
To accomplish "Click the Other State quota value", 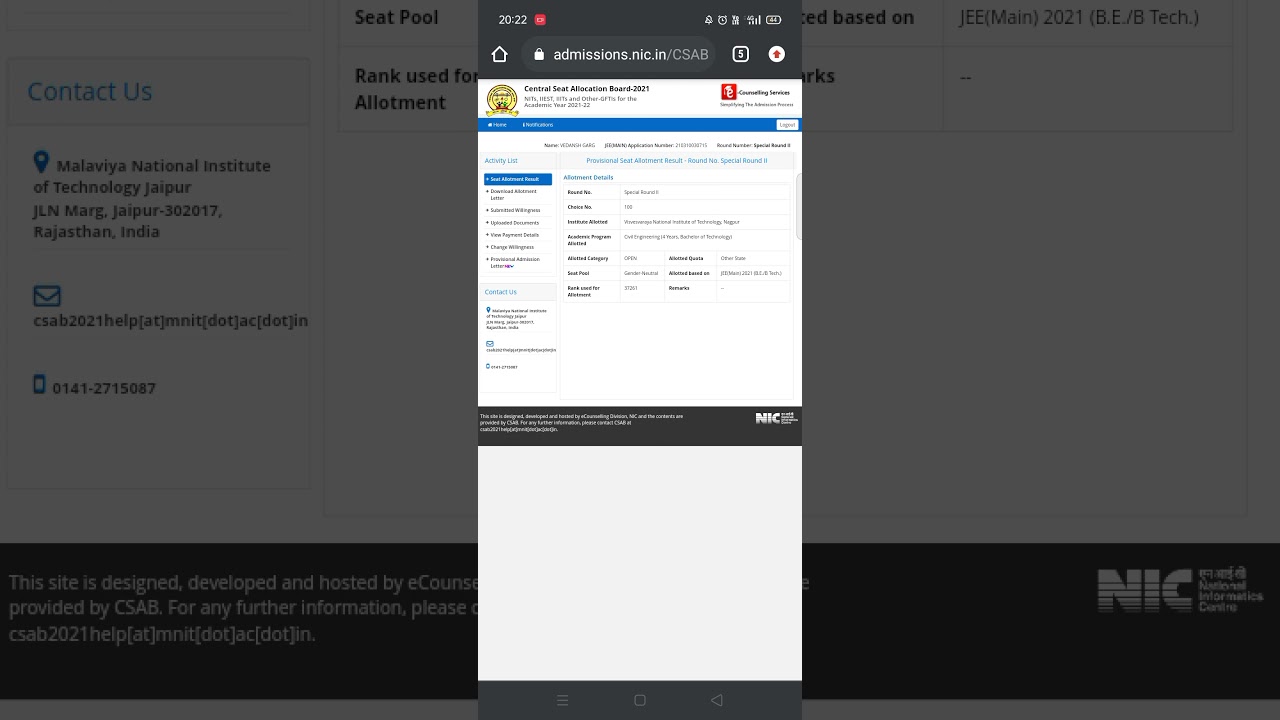I will tap(733, 259).
